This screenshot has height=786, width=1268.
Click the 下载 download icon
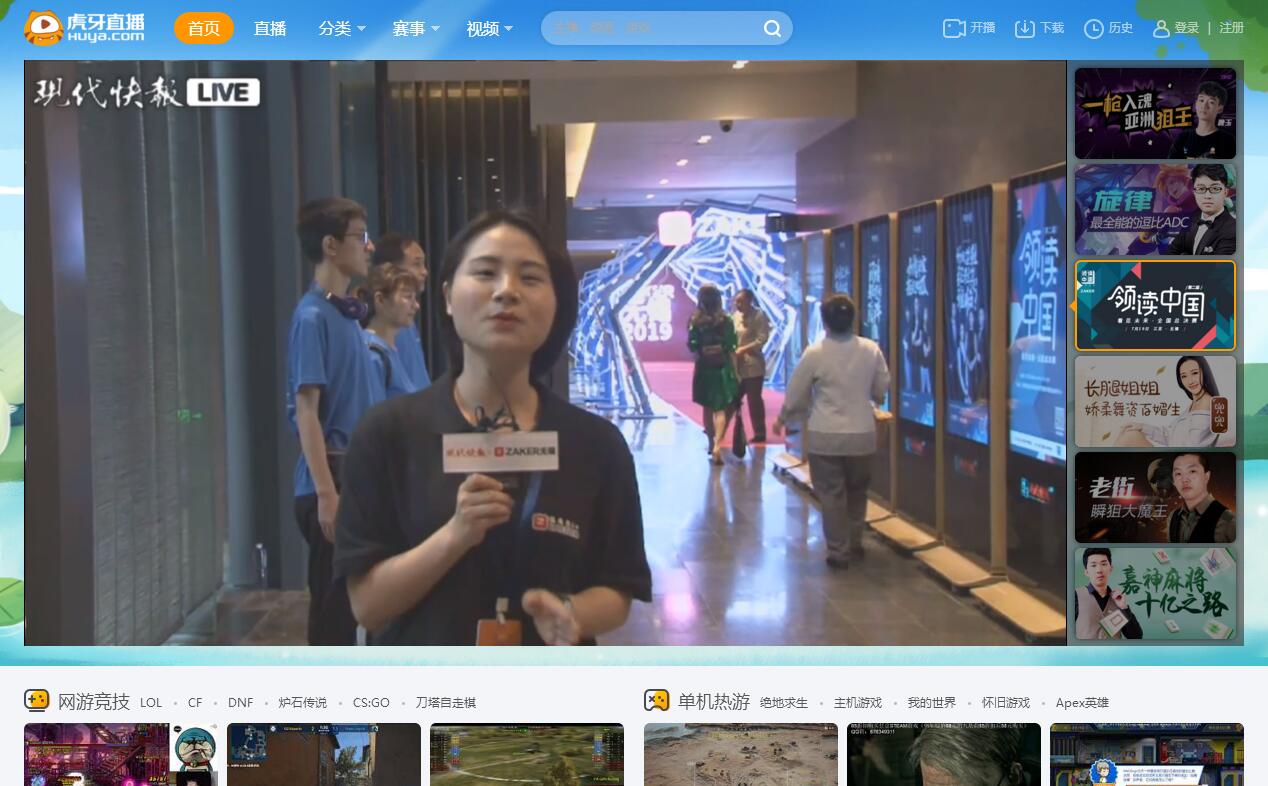[x=1024, y=28]
